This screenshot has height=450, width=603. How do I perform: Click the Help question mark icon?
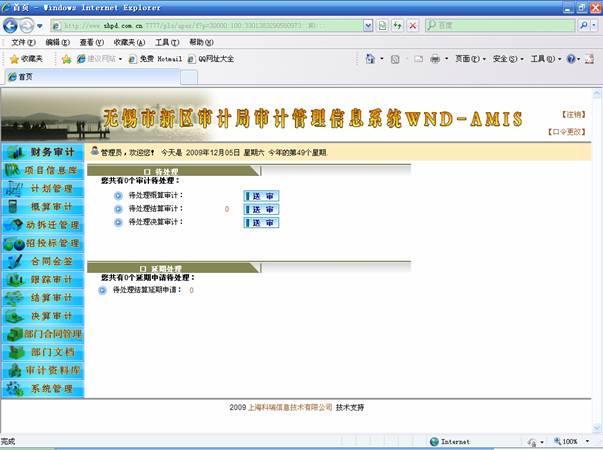[x=571, y=59]
